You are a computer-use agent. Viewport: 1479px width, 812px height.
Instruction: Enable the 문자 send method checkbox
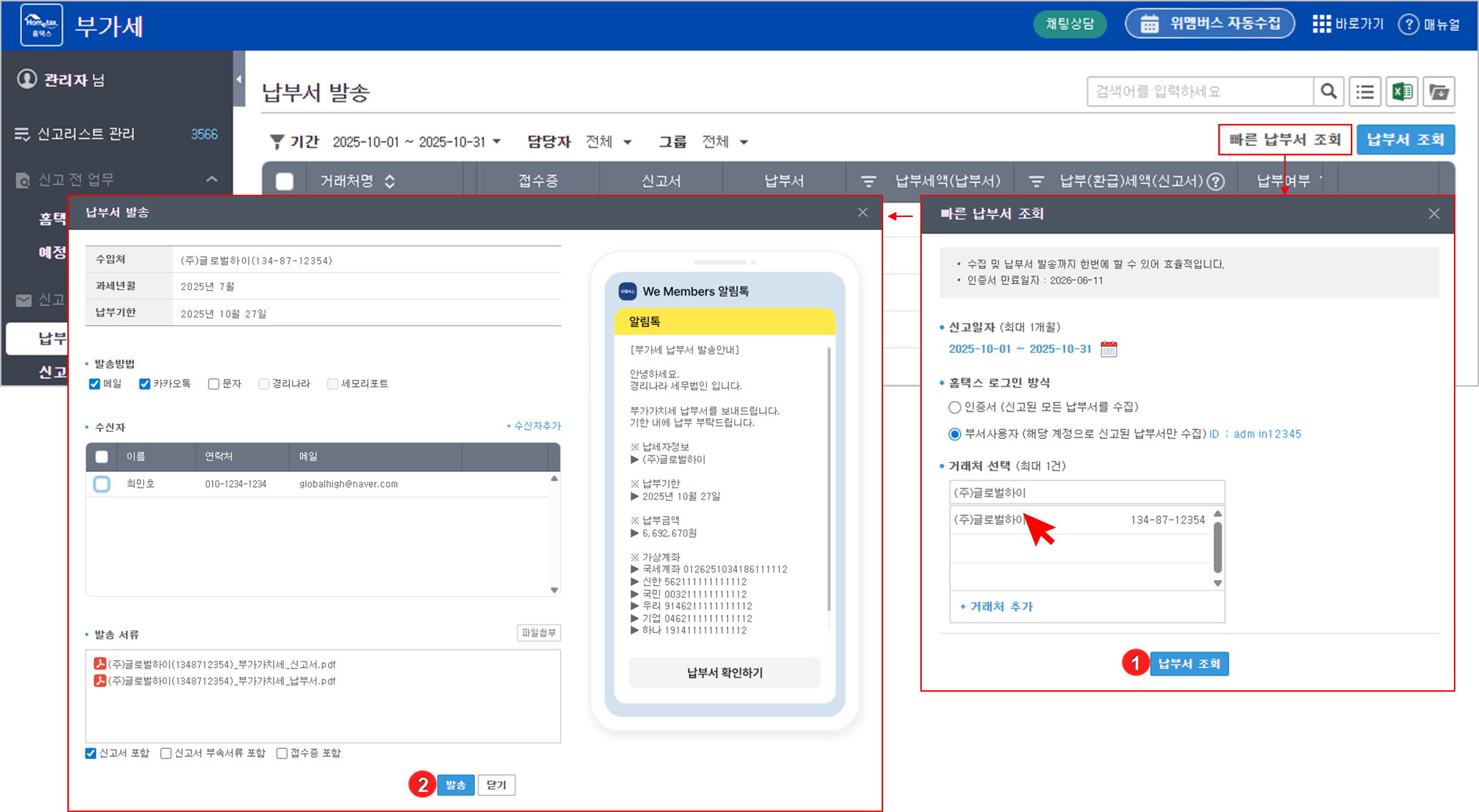click(213, 385)
